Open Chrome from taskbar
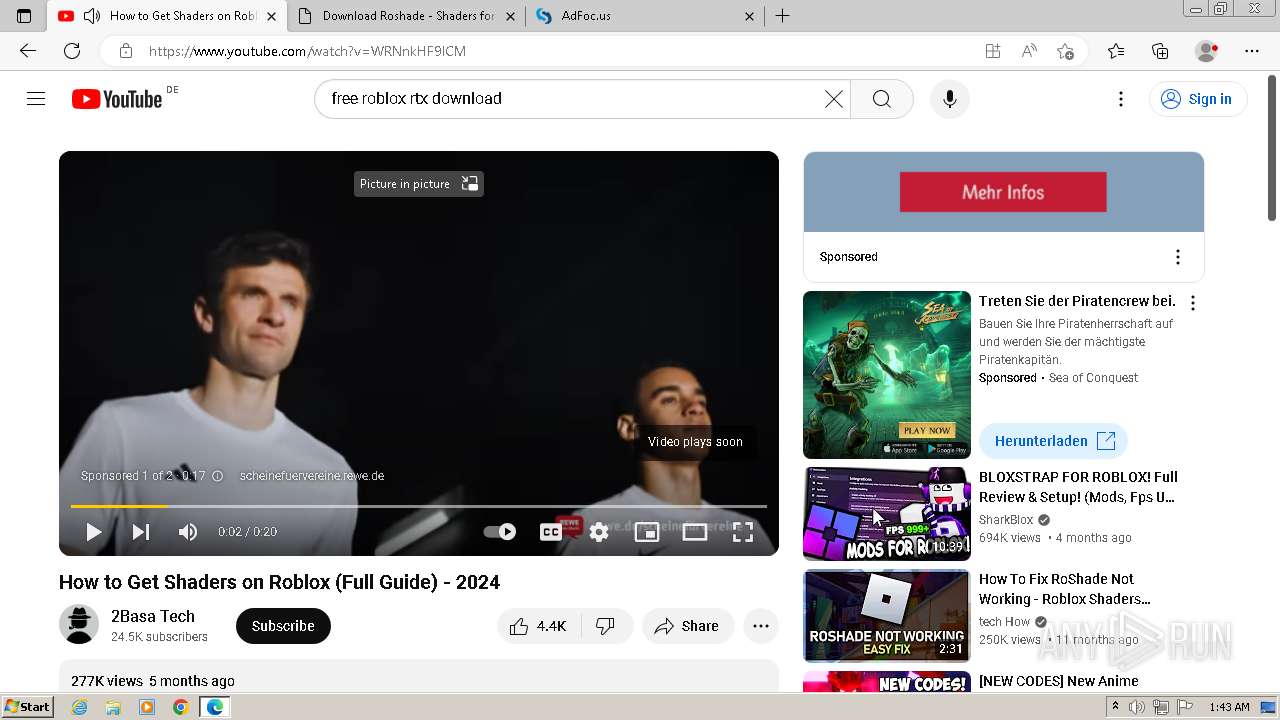 (x=180, y=707)
